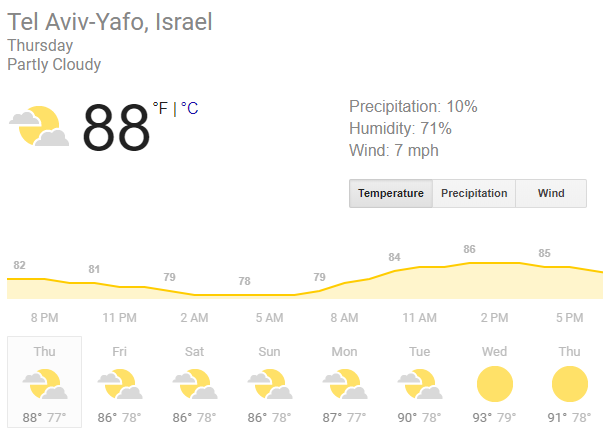Select Sunday's partly cloudy forecast icon
603x439 pixels.
tap(270, 384)
